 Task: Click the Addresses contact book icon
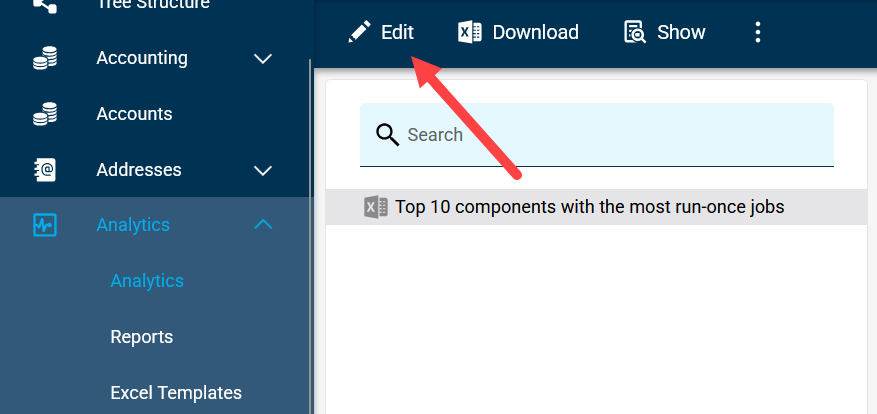[x=45, y=170]
